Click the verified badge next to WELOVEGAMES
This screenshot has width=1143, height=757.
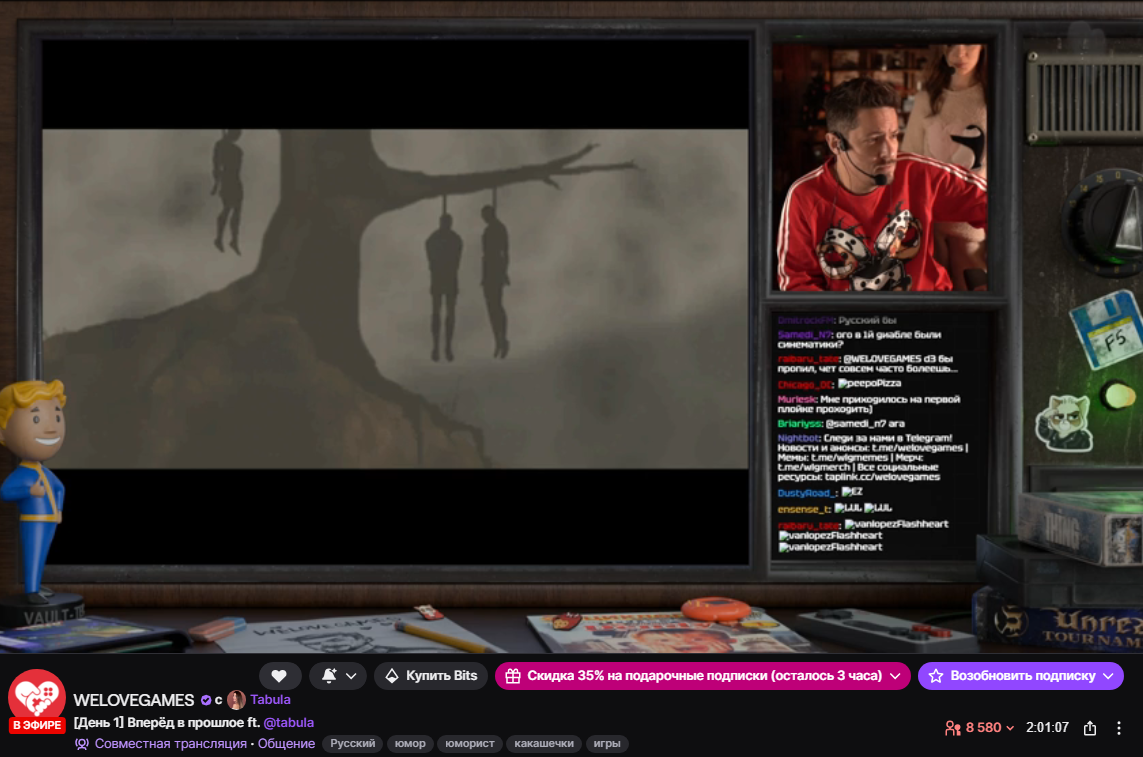coord(206,700)
